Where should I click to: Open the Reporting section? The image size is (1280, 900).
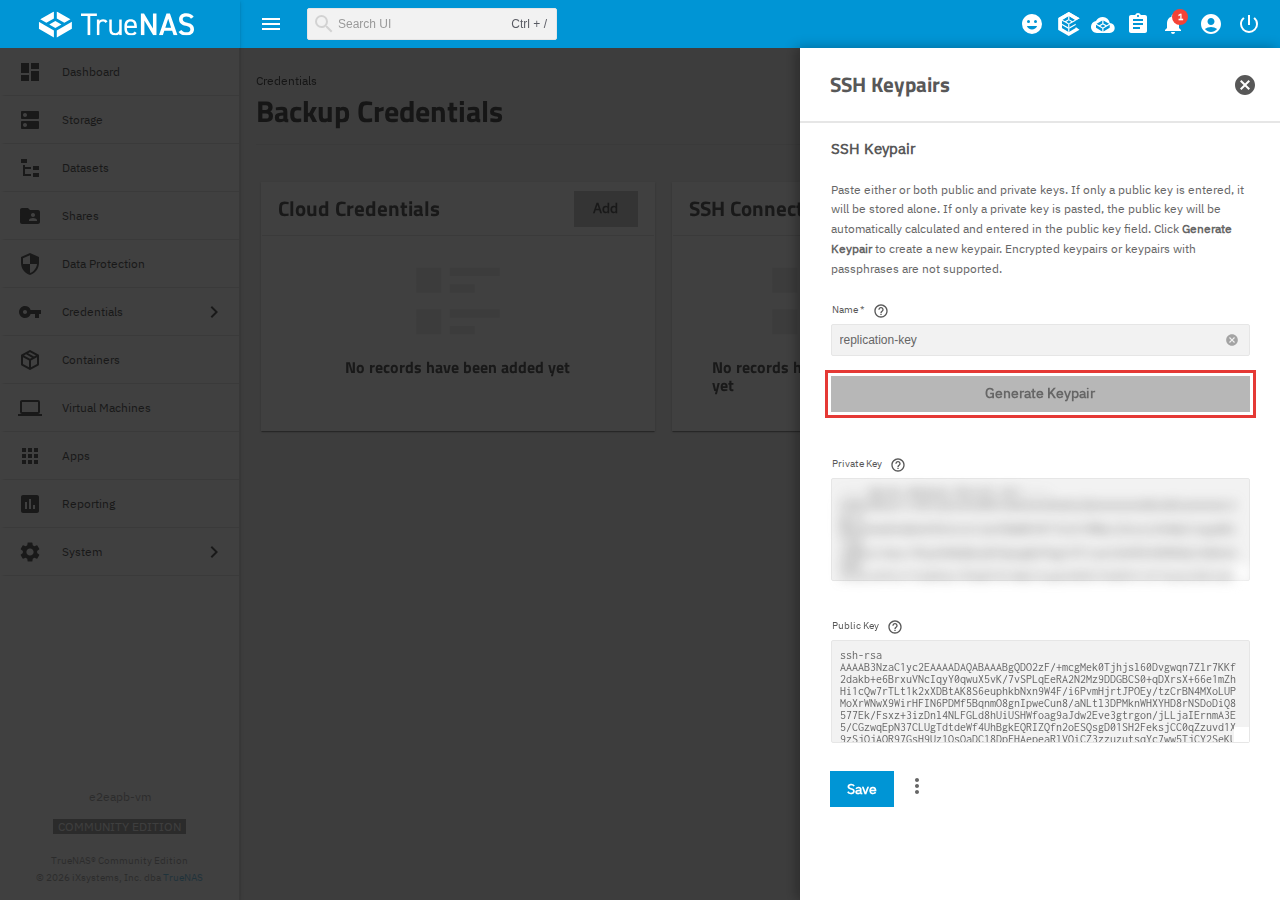pyautogui.click(x=120, y=504)
